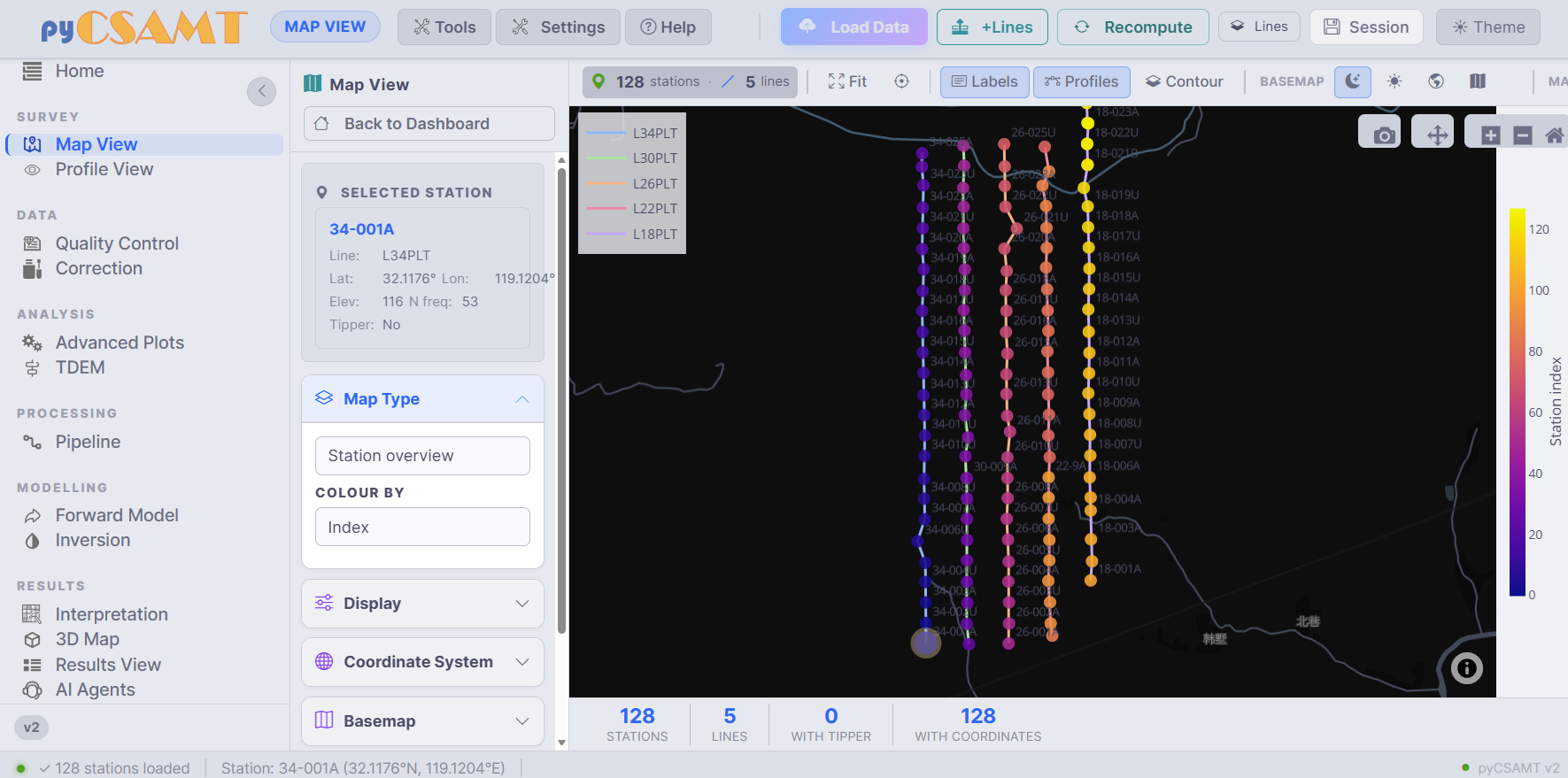1568x778 pixels.
Task: Expand the Display section
Action: pyautogui.click(x=422, y=604)
